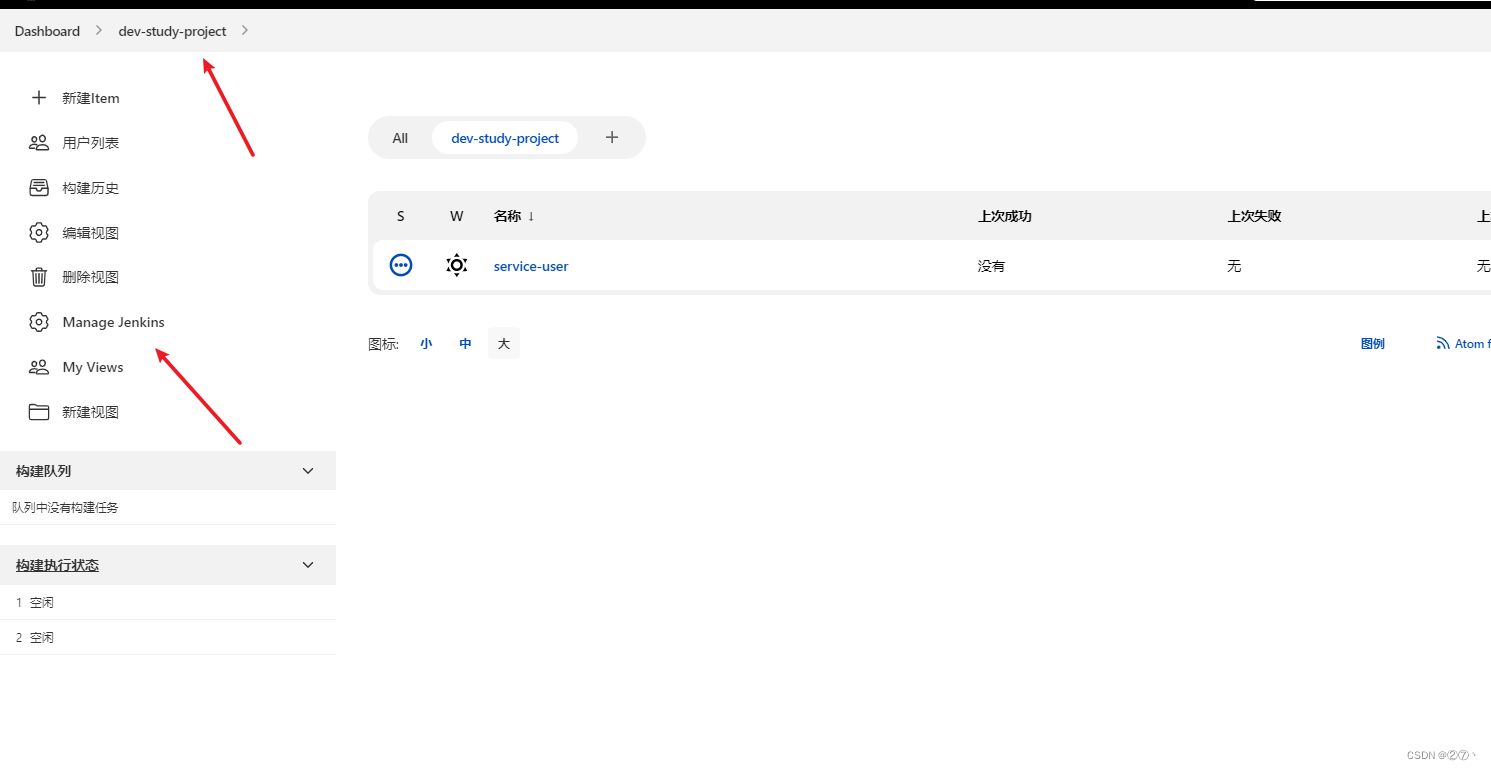
Task: Sort by the 上次成功 column
Action: (x=1005, y=216)
